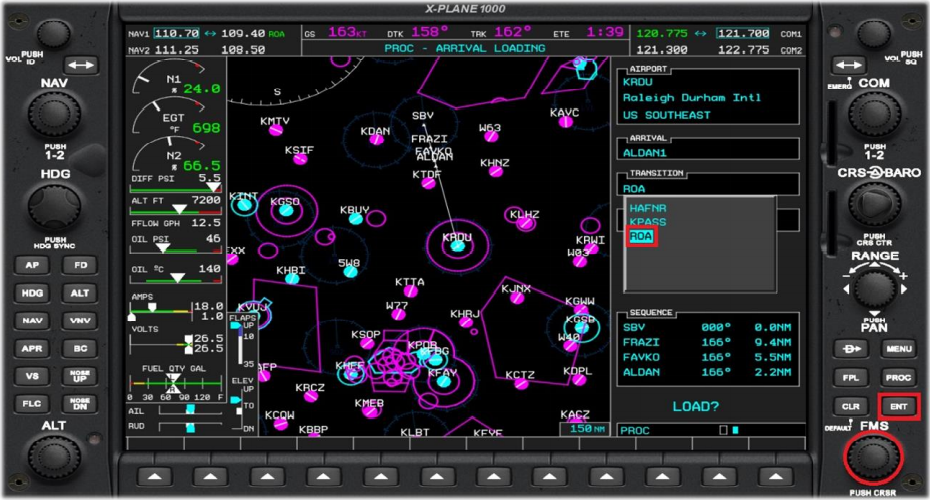Click the NAV tuning knob
Screen dimensions: 930x500
(x=55, y=114)
